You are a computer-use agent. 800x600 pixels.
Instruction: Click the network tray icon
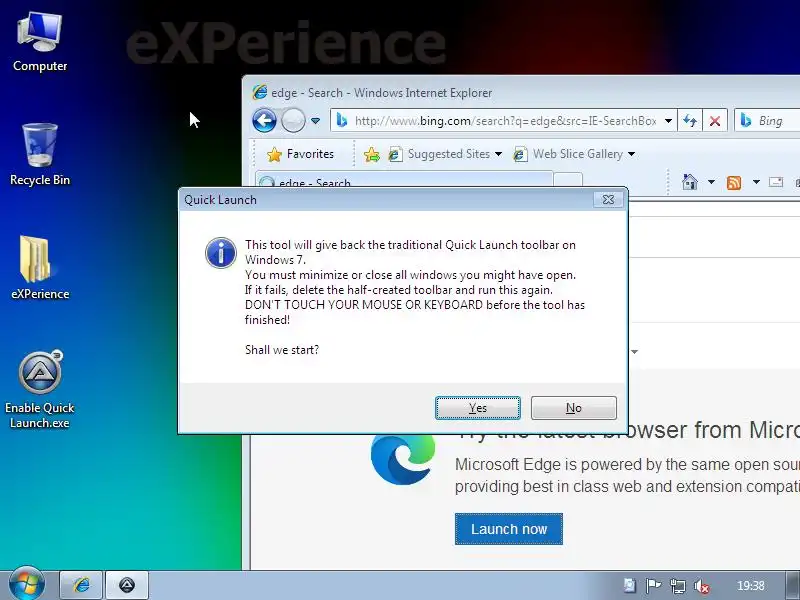point(678,586)
